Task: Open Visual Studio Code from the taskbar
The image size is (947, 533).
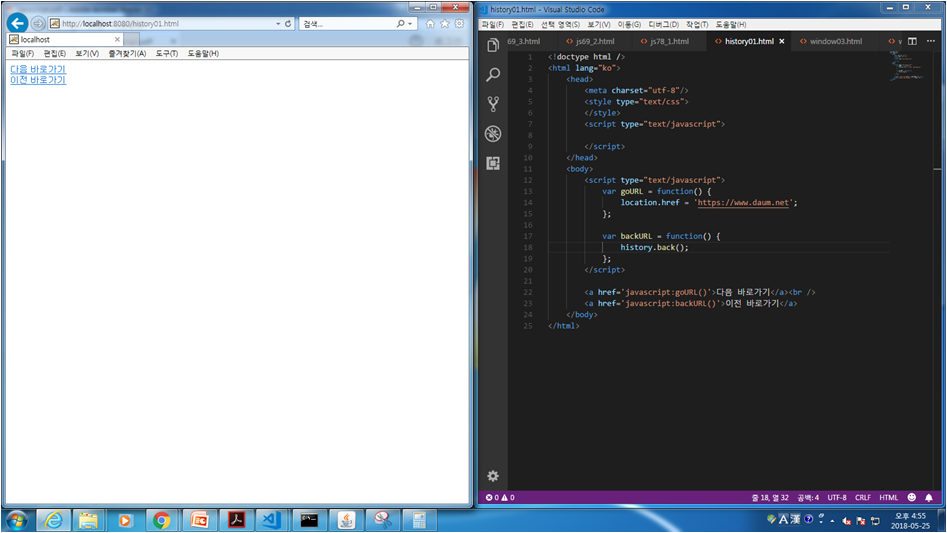Action: tap(271, 520)
